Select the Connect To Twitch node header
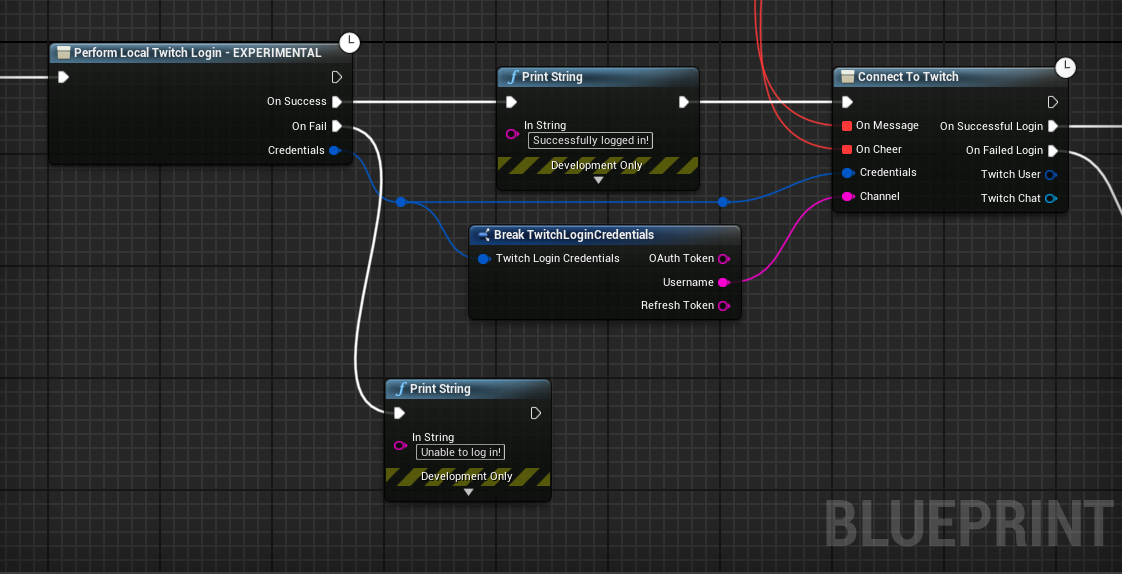Image resolution: width=1122 pixels, height=574 pixels. point(907,77)
